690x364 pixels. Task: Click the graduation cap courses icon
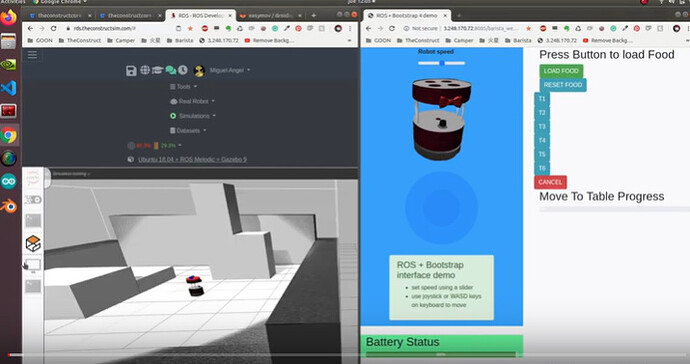coord(157,70)
